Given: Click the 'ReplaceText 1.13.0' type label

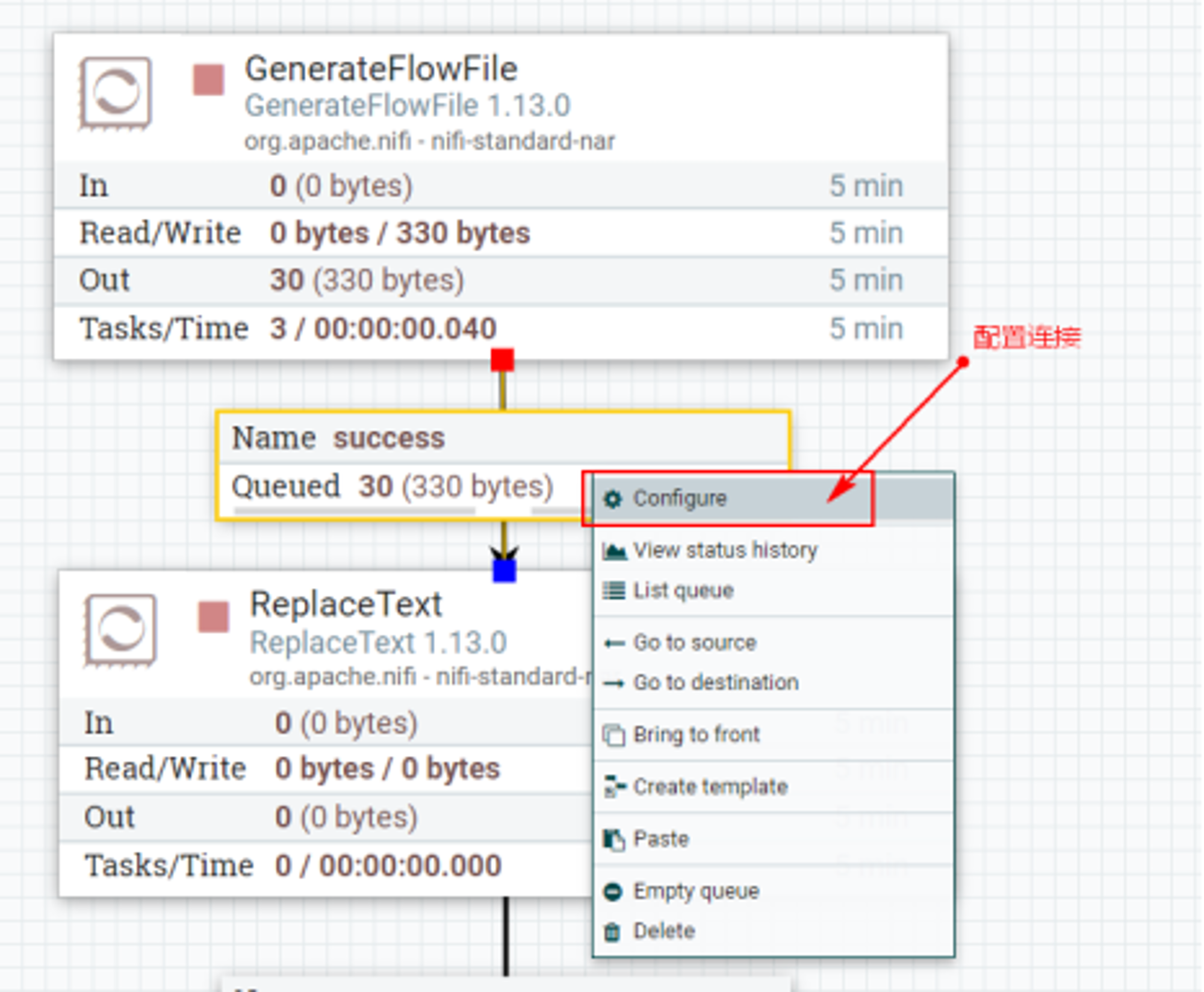Looking at the screenshot, I should click(378, 643).
